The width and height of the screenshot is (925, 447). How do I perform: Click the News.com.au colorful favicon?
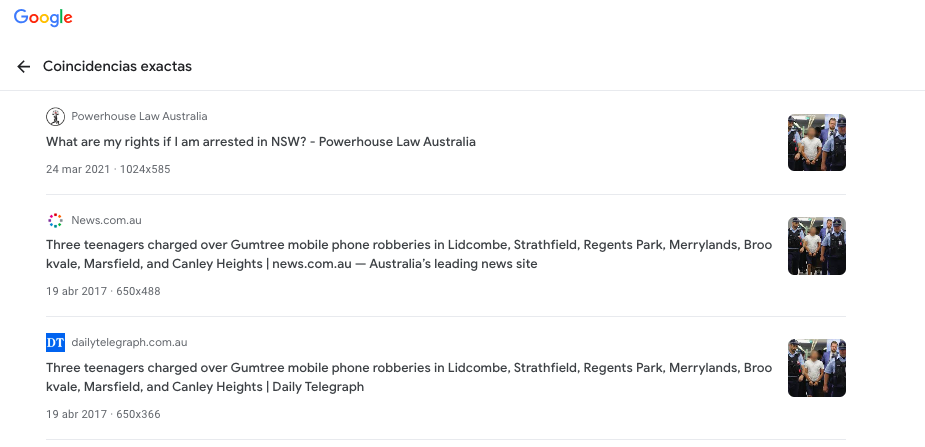(55, 220)
